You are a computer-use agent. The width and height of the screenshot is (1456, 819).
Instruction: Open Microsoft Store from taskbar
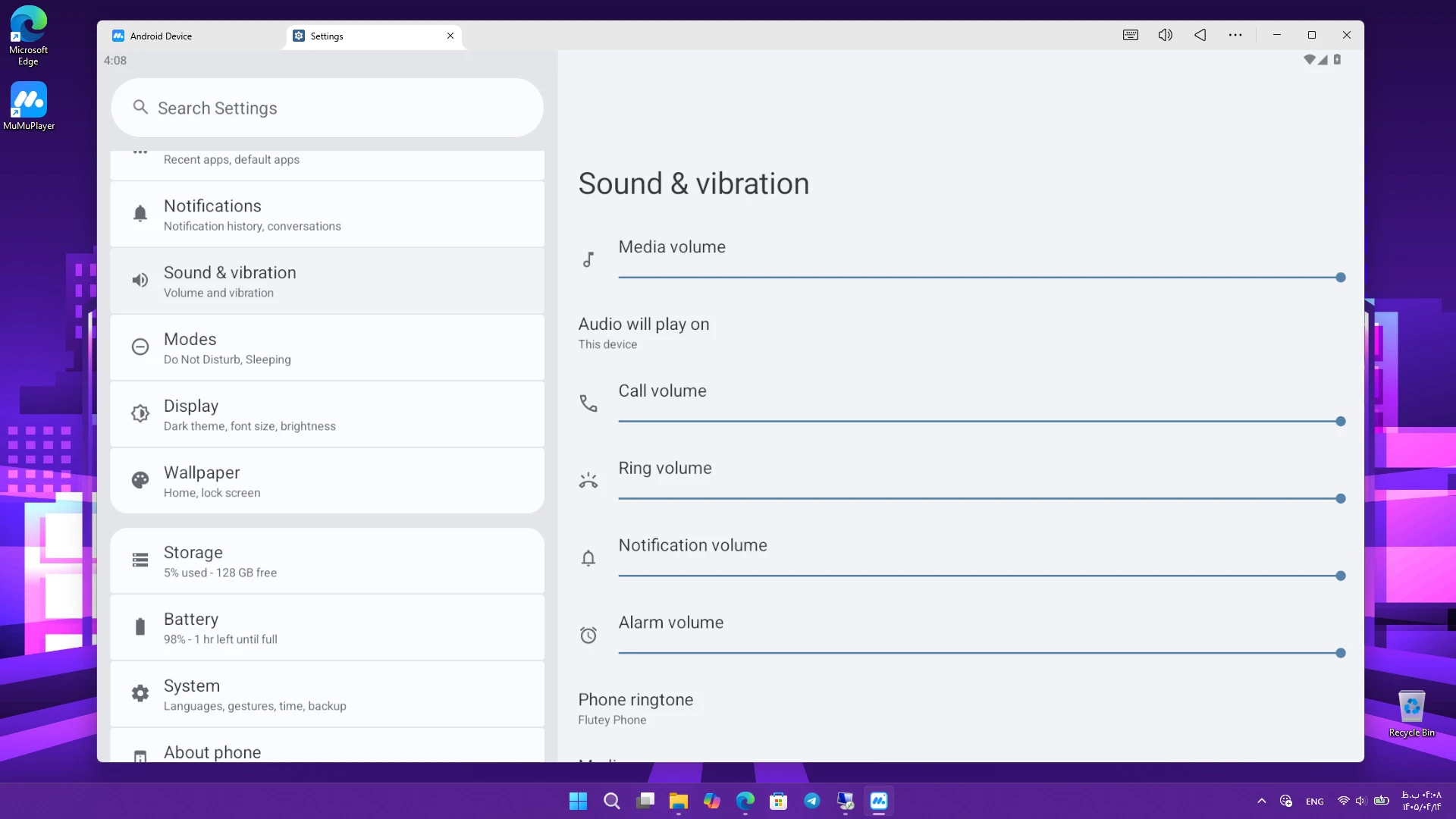pos(778,801)
